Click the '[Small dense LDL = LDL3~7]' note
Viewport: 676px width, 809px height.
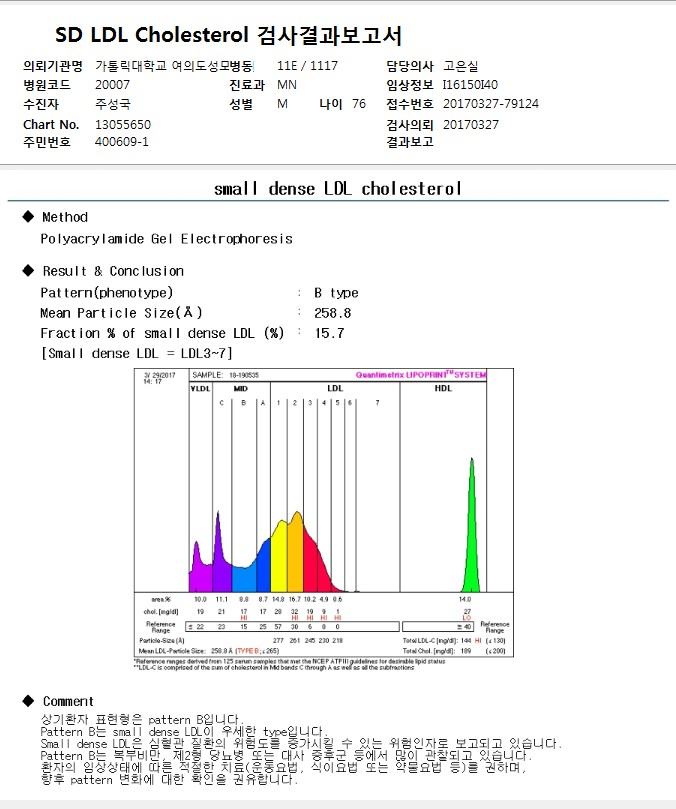(x=137, y=353)
